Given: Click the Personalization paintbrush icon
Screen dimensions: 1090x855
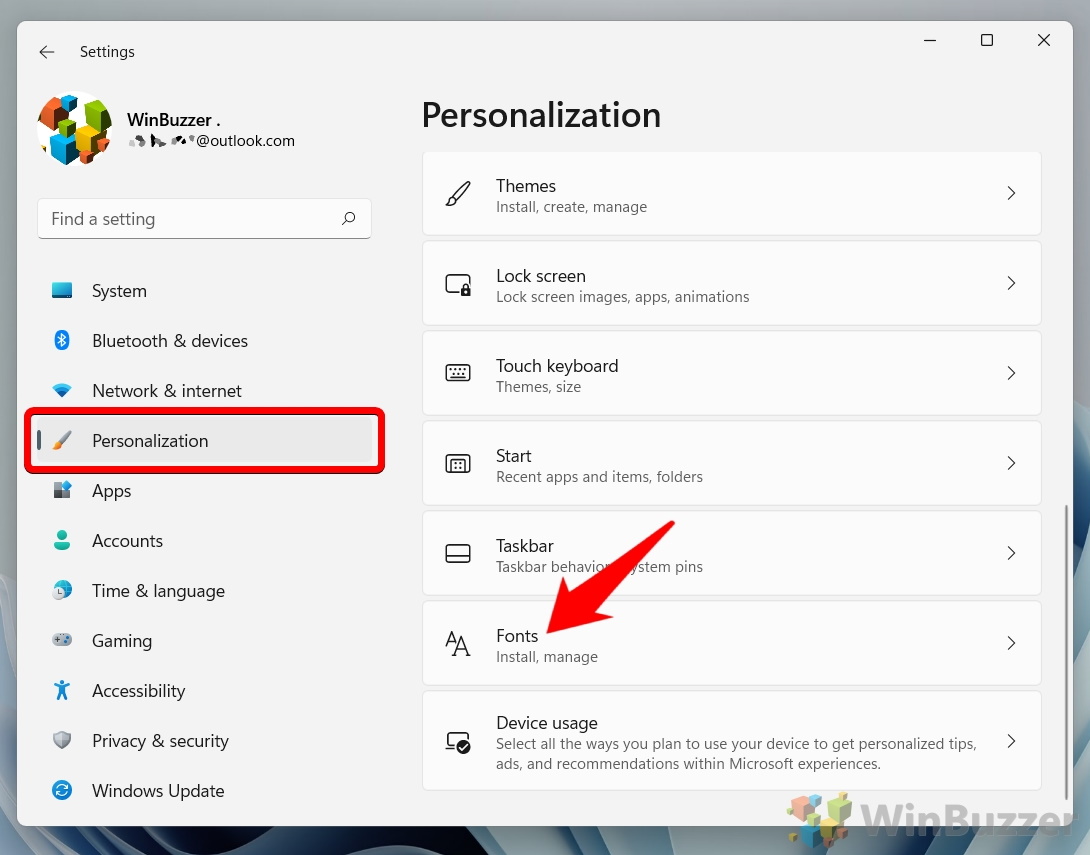Looking at the screenshot, I should click(62, 440).
